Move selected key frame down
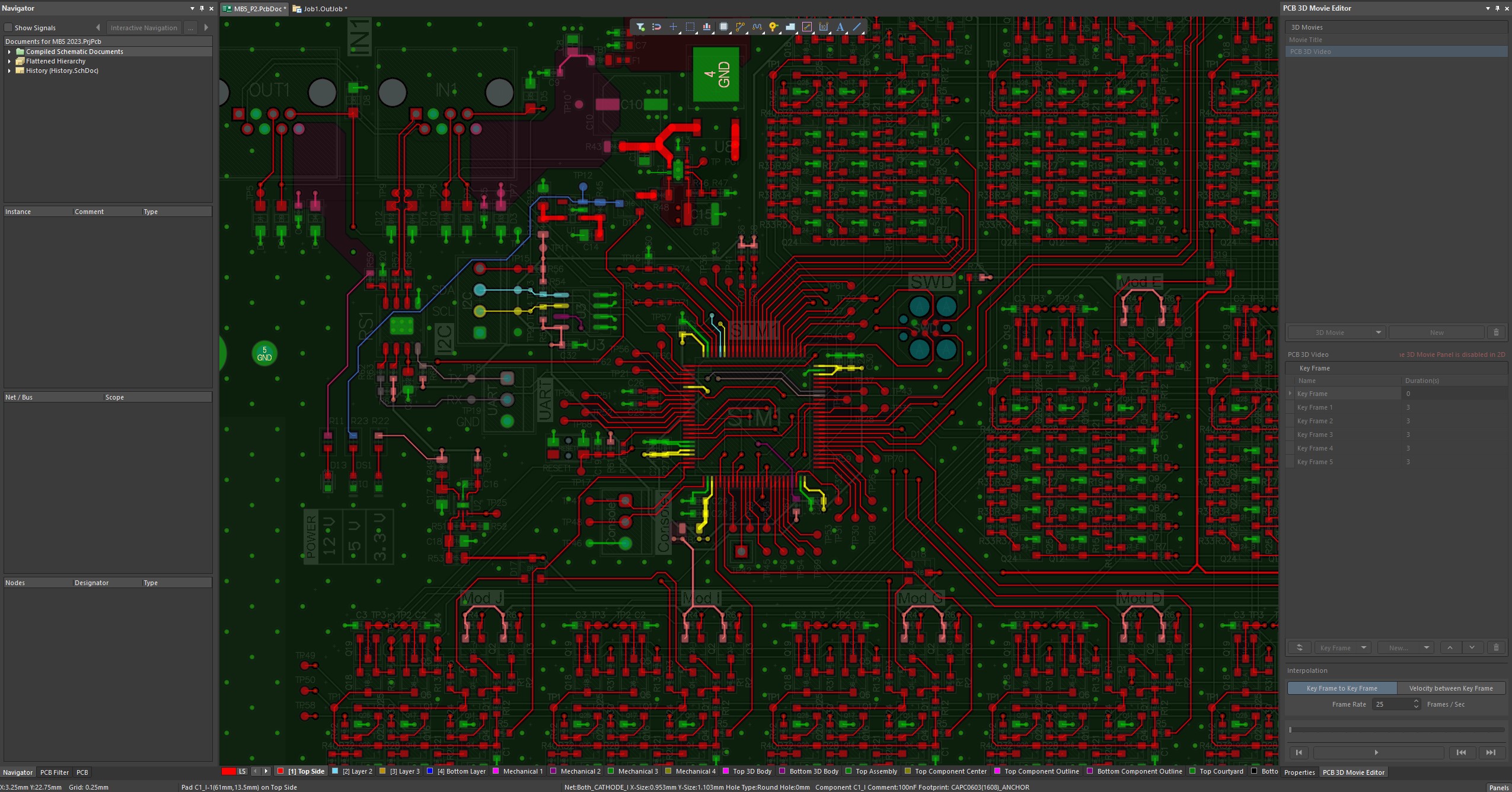 point(1472,647)
